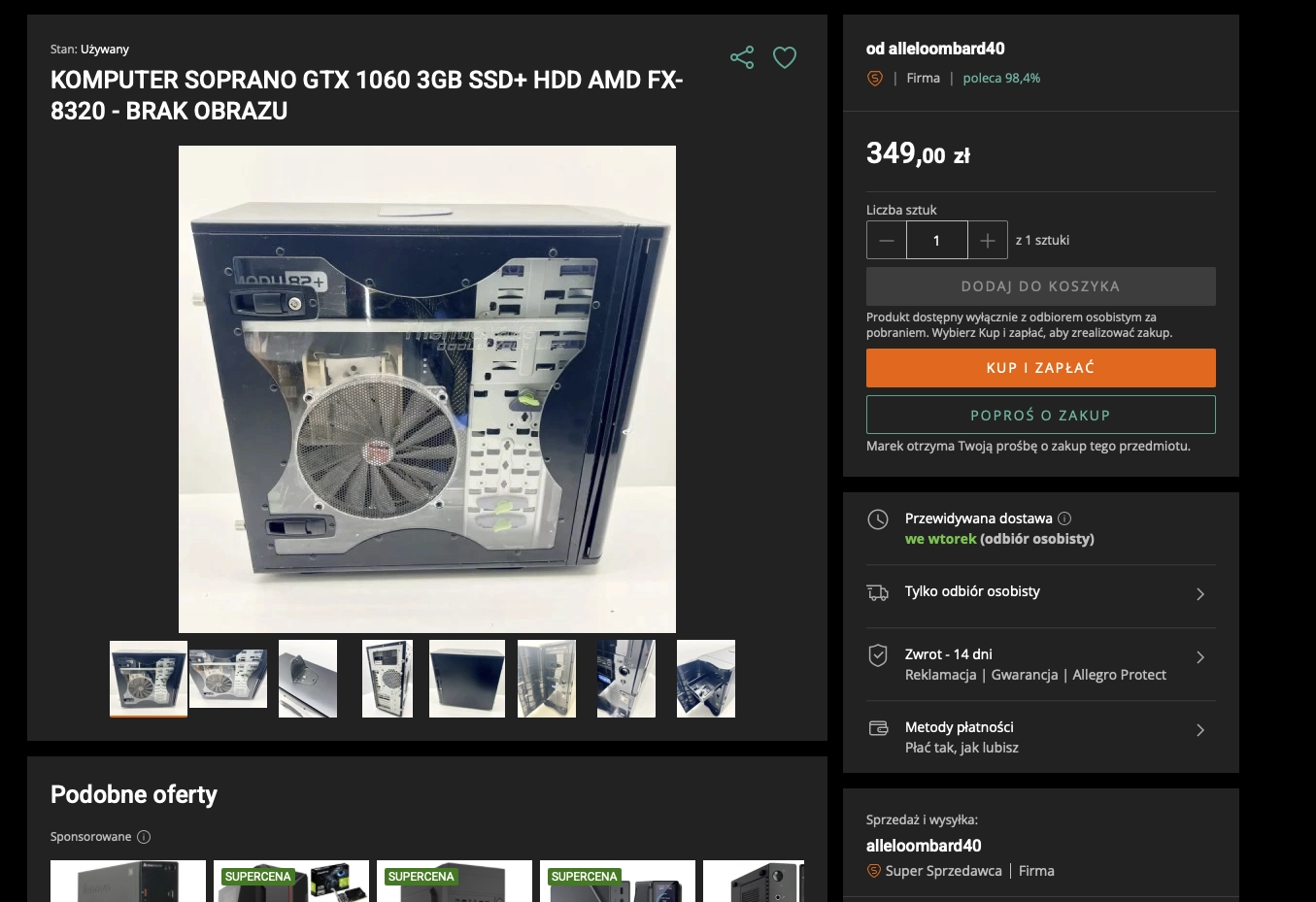
Task: Click the shield icon next to Zwrot - 14 dni
Action: [x=878, y=655]
